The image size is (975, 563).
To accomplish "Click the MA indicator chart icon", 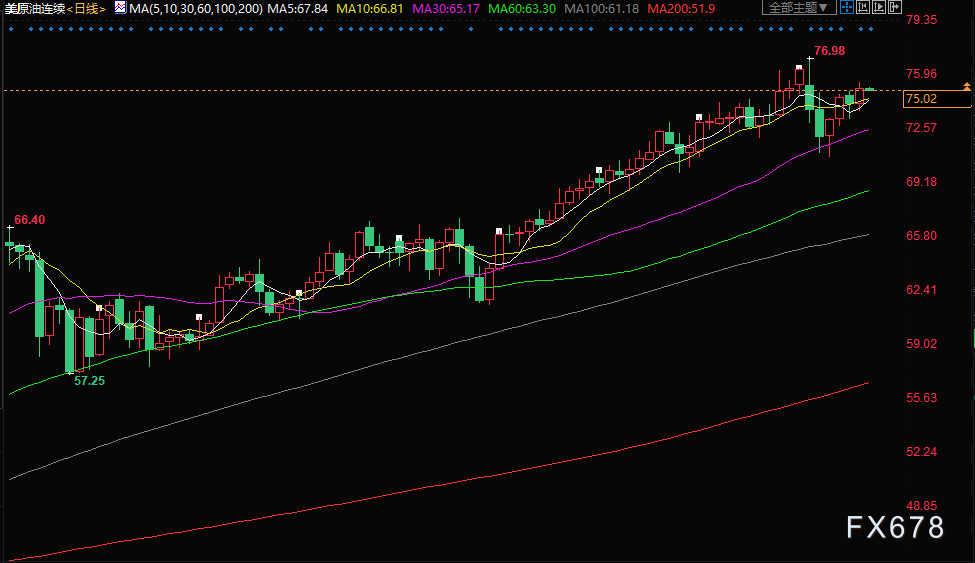I will [x=120, y=8].
